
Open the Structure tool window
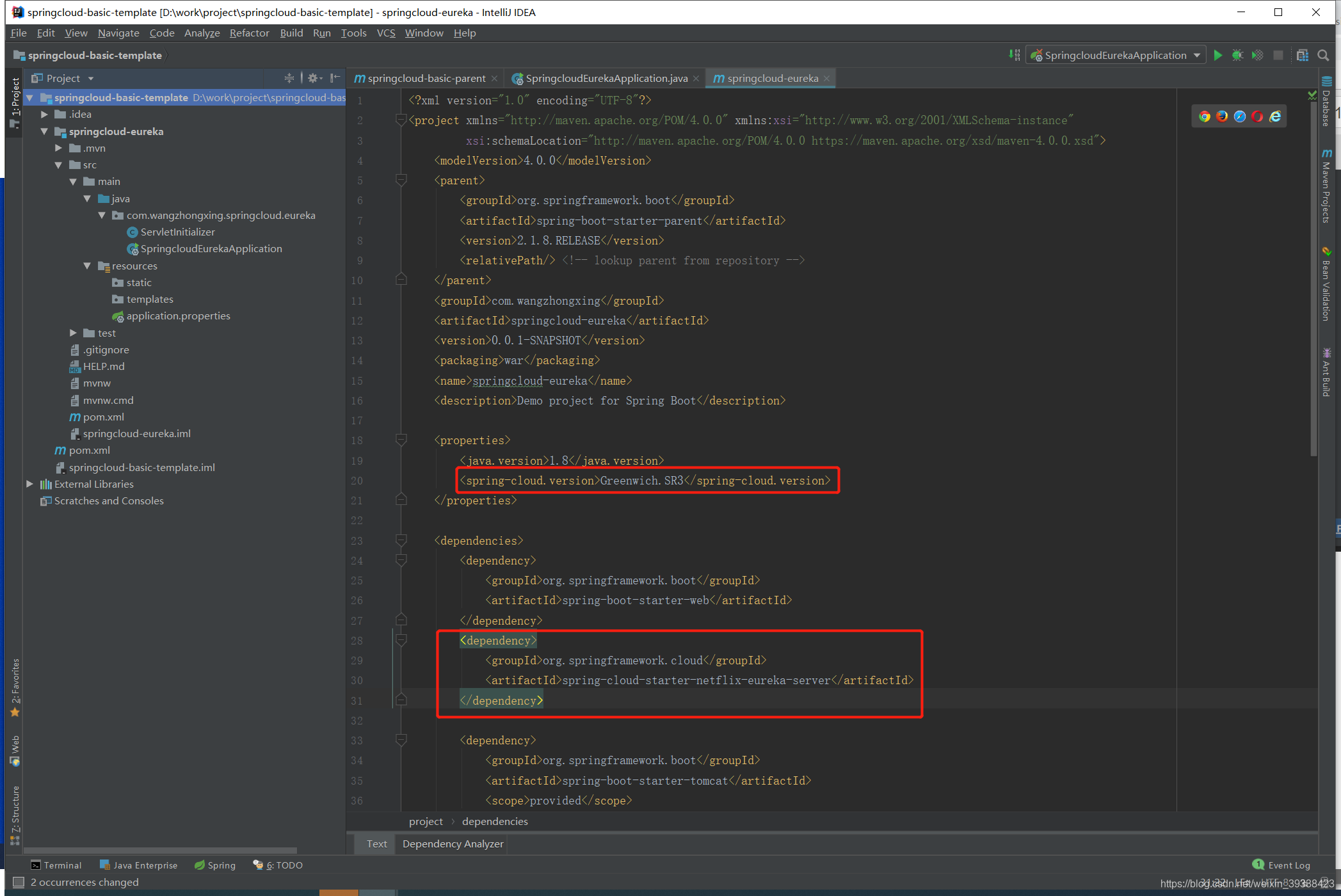[x=15, y=815]
